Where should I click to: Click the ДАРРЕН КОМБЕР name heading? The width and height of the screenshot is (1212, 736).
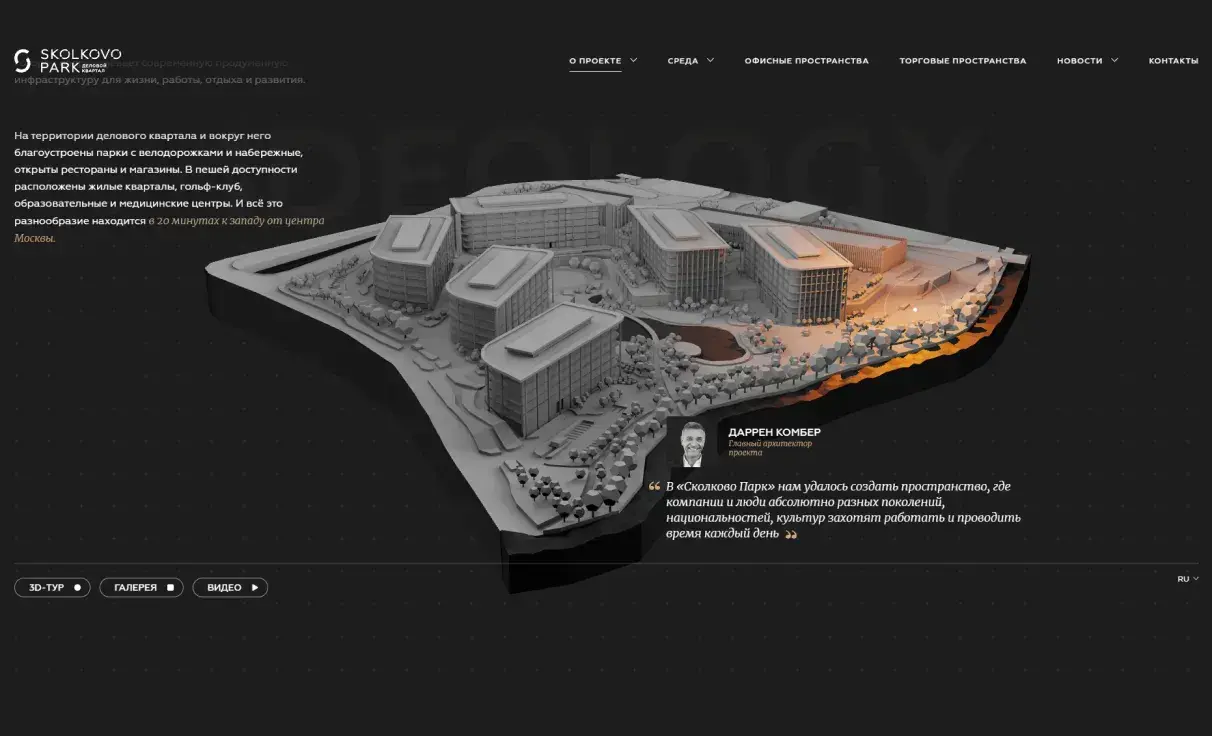(774, 432)
